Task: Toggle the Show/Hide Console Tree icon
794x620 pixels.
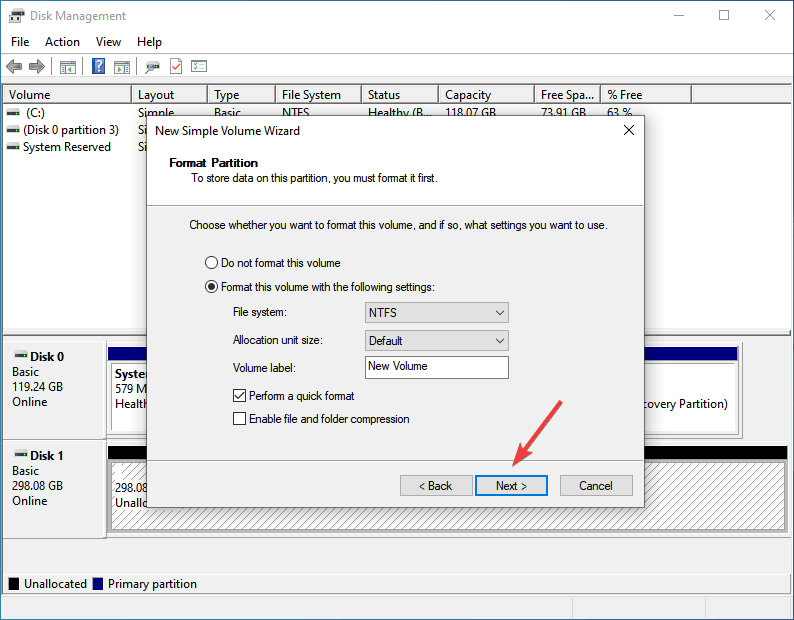Action: (x=68, y=66)
